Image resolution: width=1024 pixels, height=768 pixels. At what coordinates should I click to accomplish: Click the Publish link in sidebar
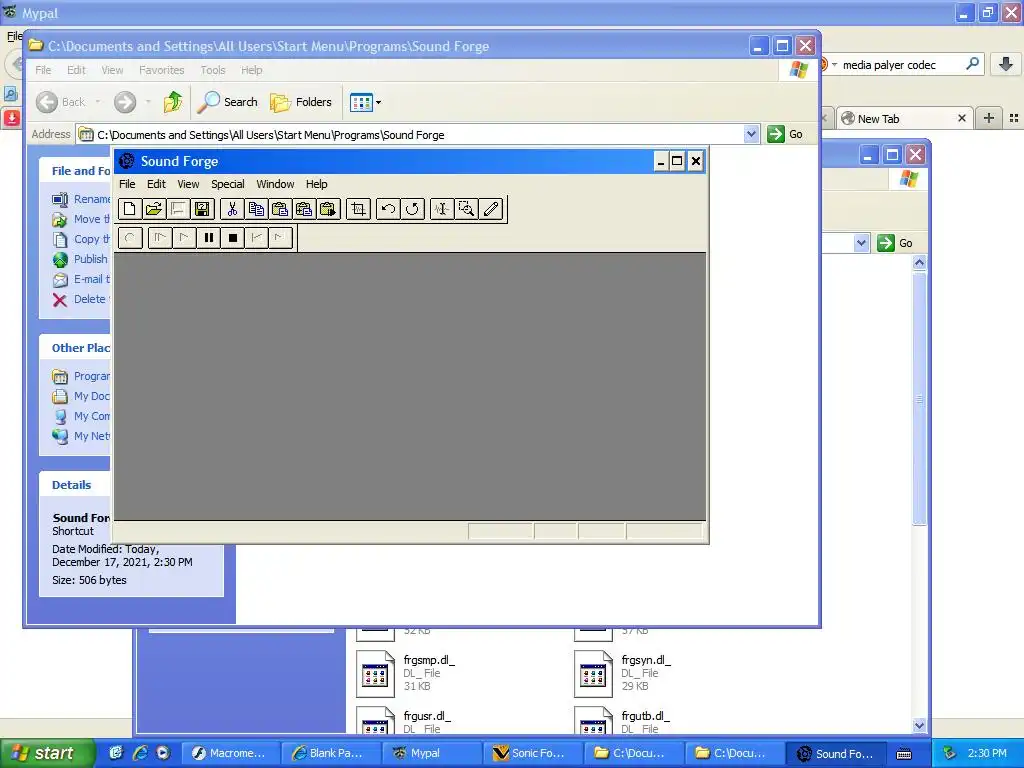pyautogui.click(x=80, y=259)
